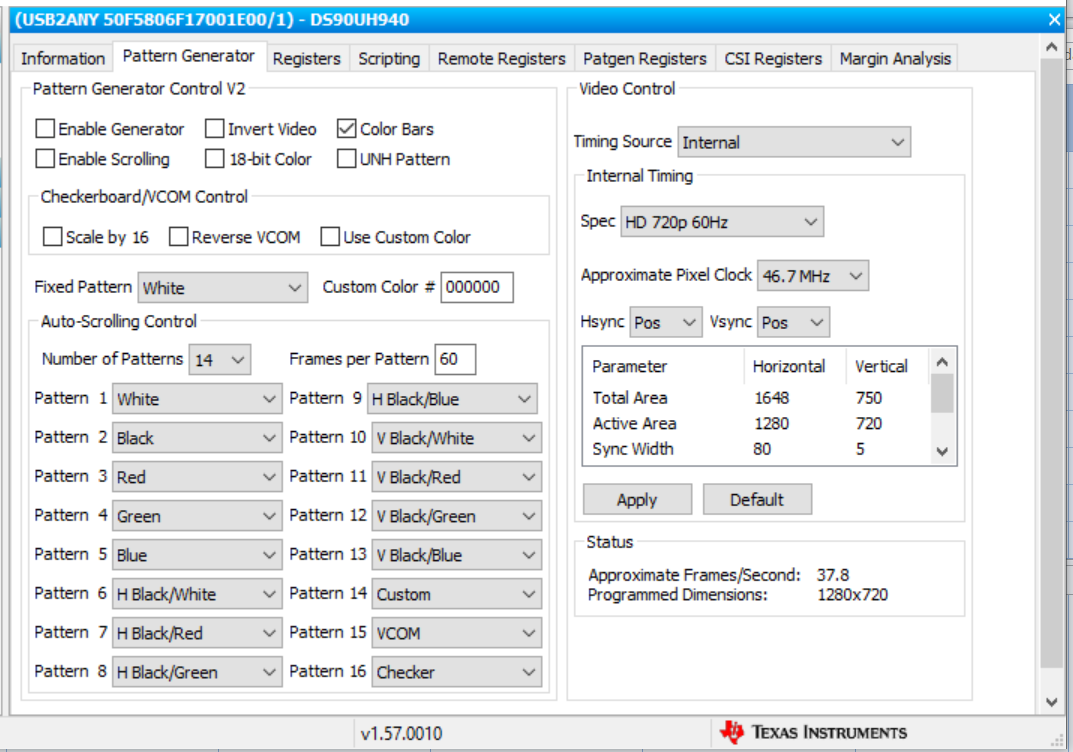Switch to the Scripting tab
Image resolution: width=1073 pixels, height=752 pixels.
click(389, 59)
